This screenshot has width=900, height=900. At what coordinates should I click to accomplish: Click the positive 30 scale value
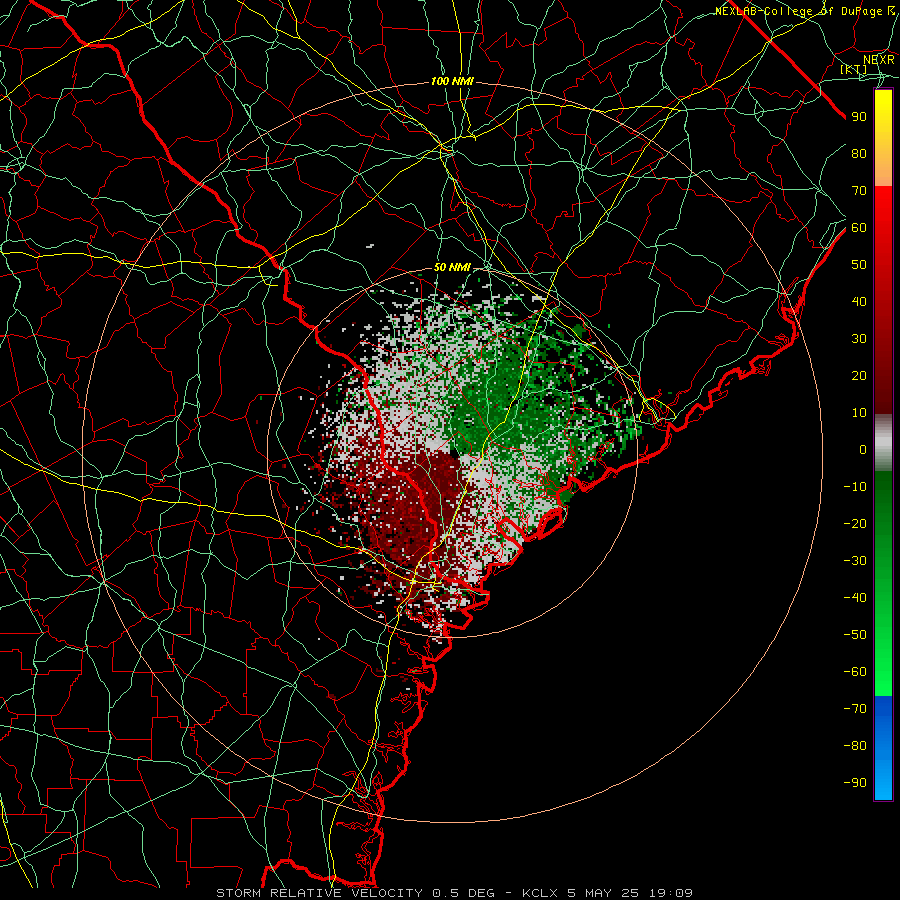point(859,339)
